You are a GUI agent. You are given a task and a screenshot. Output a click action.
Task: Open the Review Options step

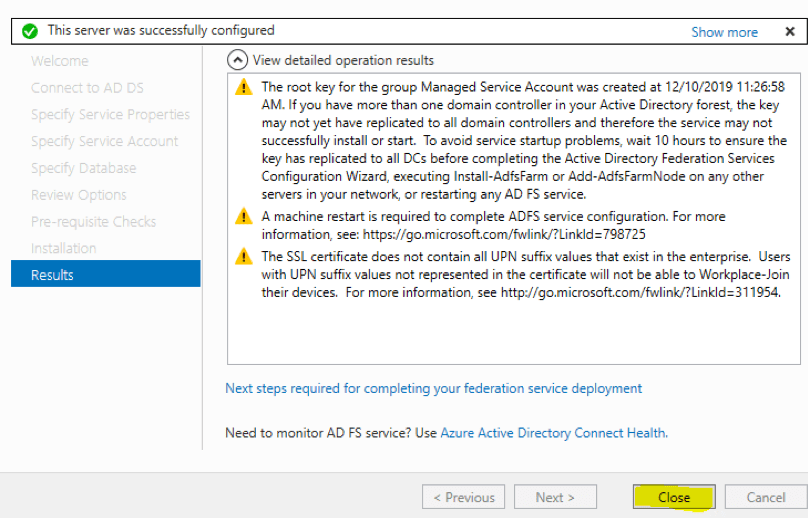tap(79, 195)
